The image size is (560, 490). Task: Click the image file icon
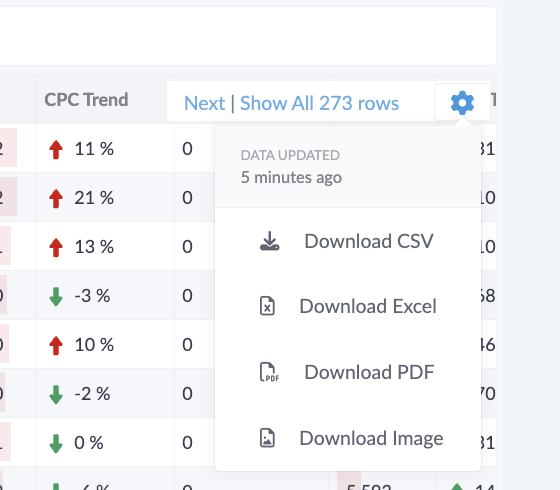(267, 438)
